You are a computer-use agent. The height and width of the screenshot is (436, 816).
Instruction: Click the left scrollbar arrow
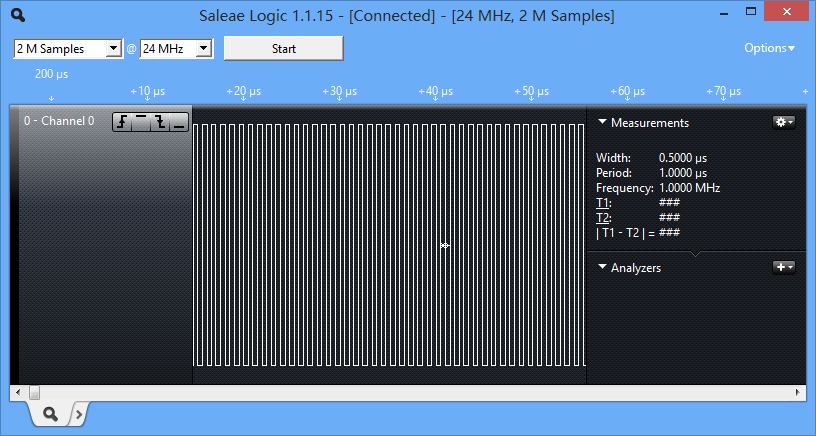coord(18,392)
